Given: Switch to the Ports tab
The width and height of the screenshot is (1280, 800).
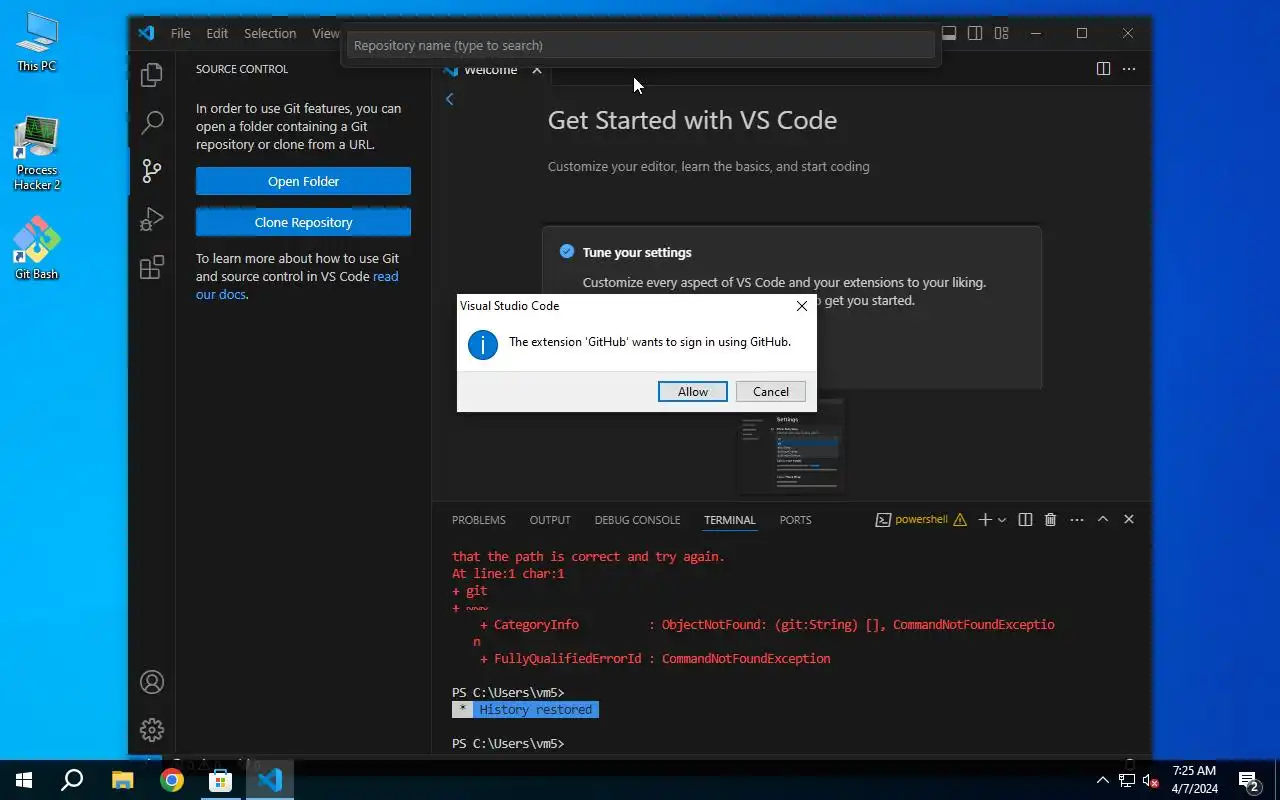Looking at the screenshot, I should tap(795, 520).
